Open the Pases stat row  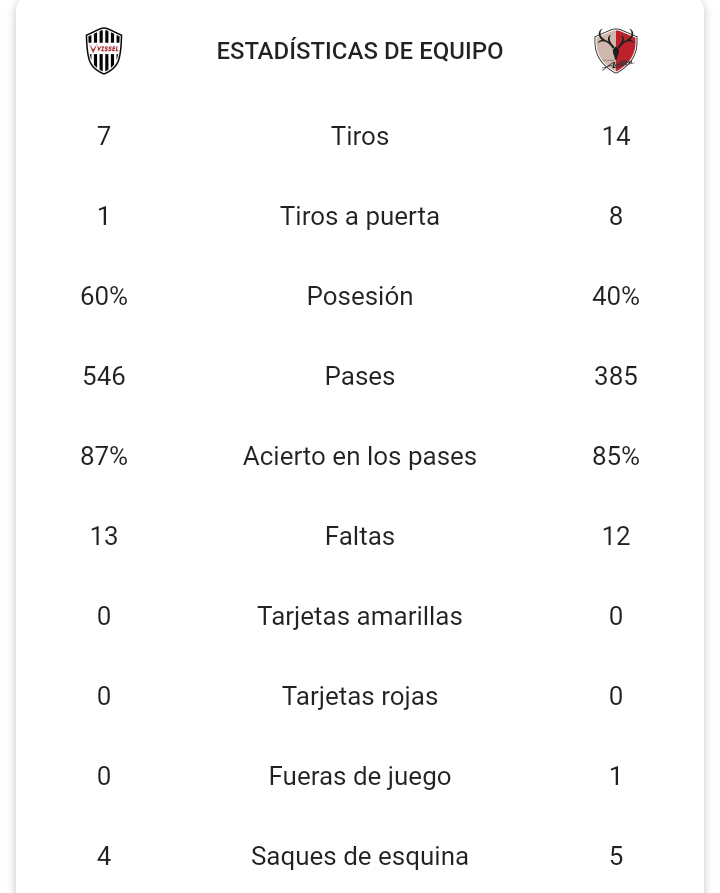pos(360,376)
